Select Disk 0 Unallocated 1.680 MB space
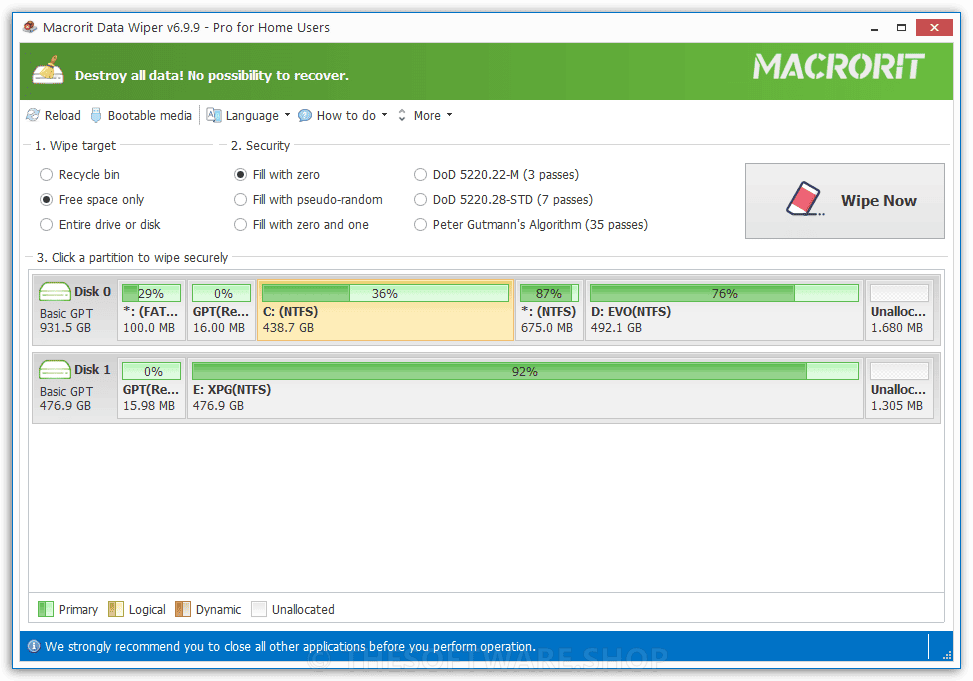 pos(899,310)
